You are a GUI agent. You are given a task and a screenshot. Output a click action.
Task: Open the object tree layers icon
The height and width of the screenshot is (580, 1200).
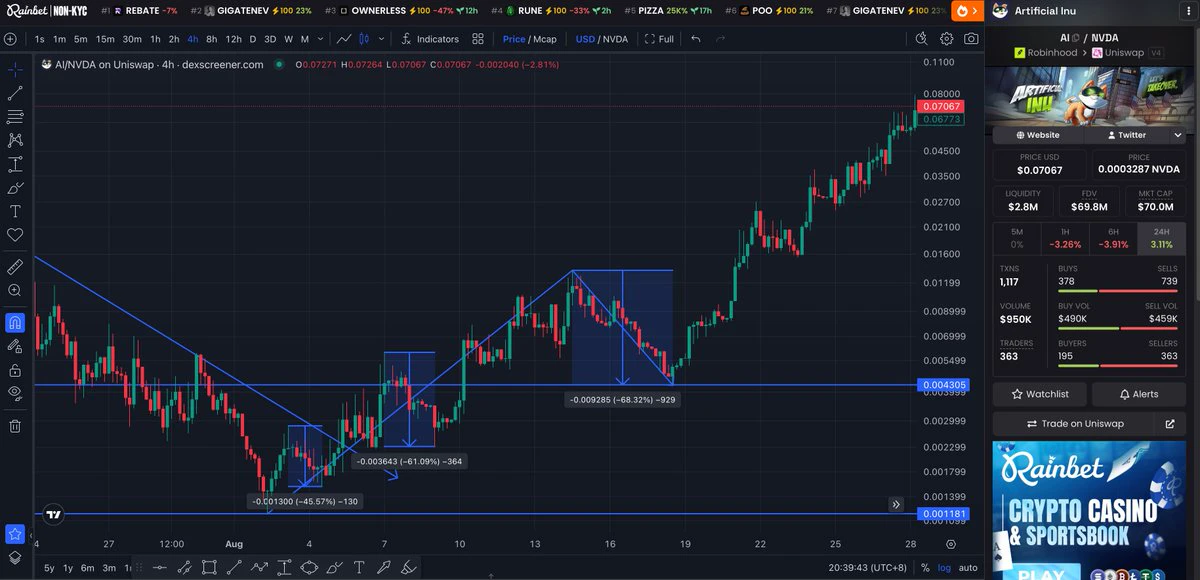click(15, 558)
